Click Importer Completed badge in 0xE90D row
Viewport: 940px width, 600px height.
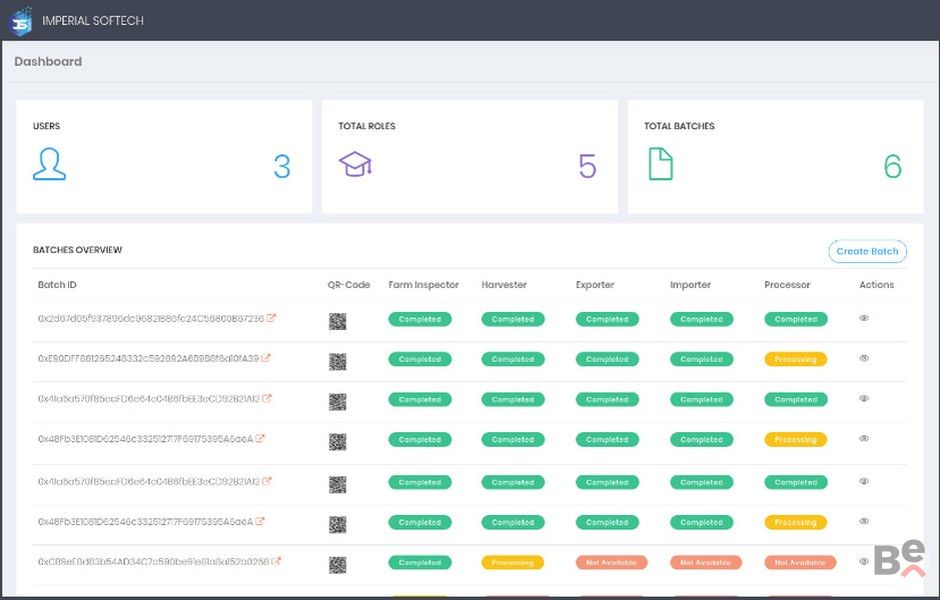[x=701, y=360]
